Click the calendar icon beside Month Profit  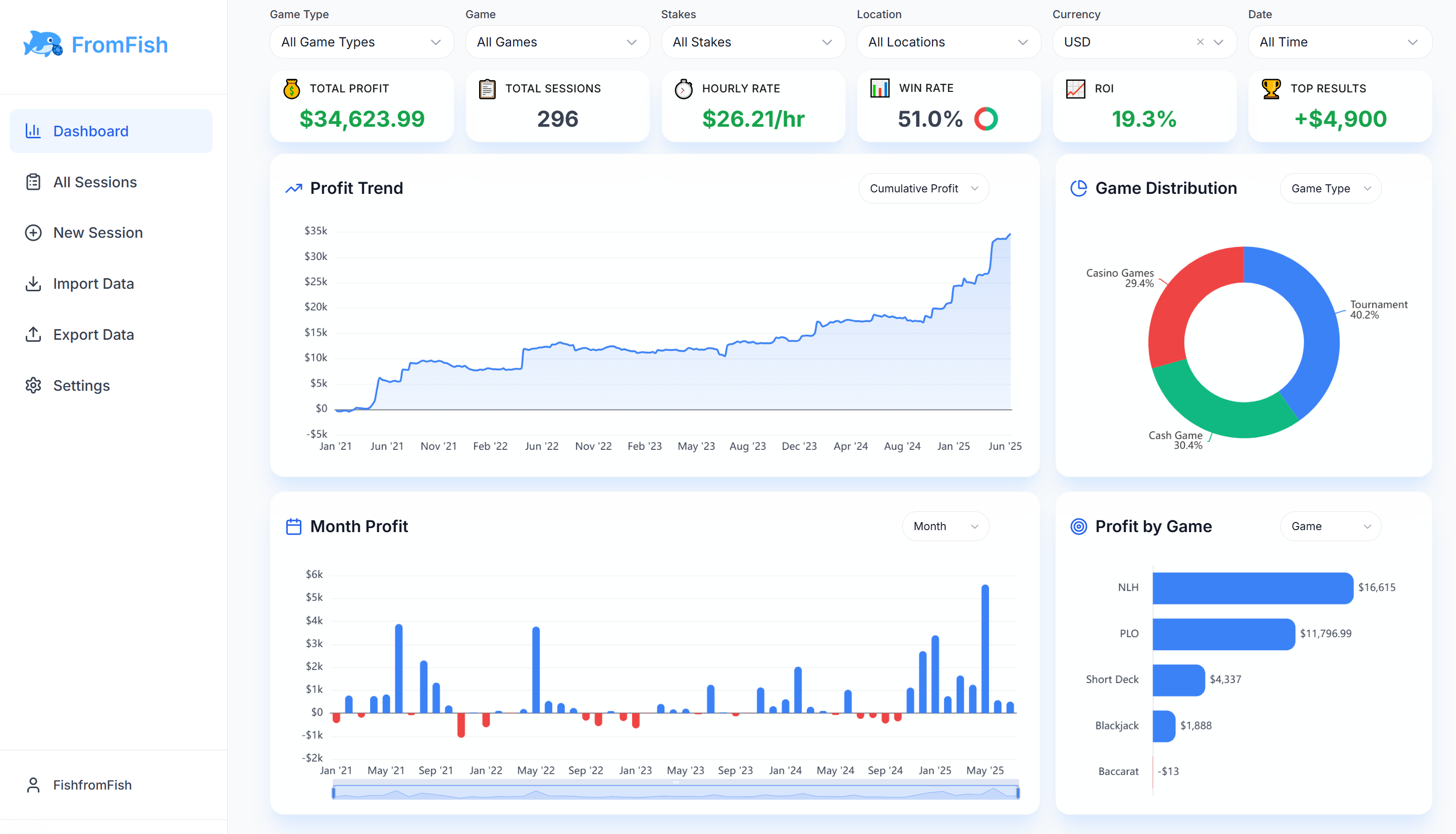pos(294,526)
